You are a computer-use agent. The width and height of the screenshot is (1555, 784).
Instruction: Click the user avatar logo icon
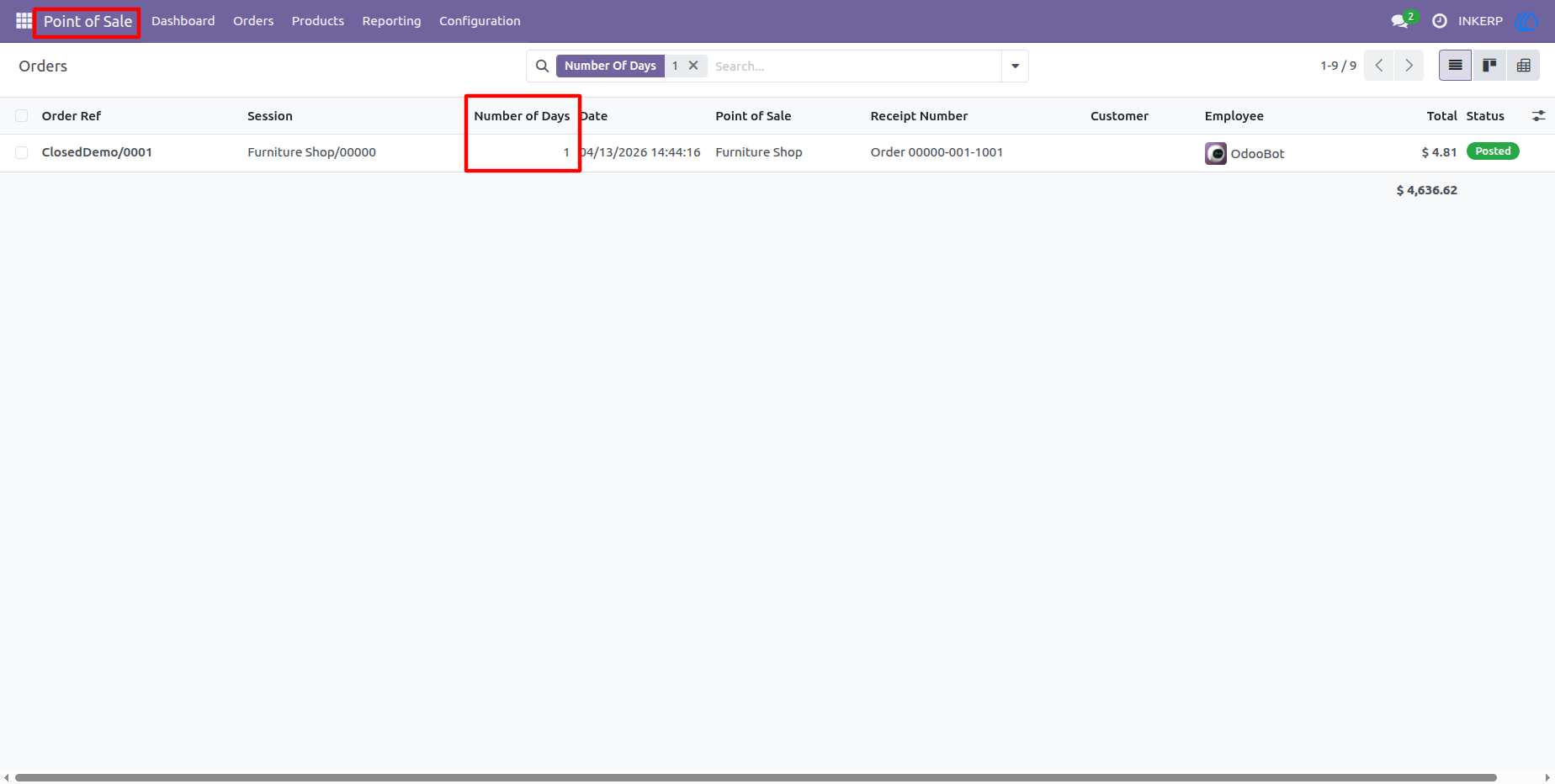pos(1526,21)
